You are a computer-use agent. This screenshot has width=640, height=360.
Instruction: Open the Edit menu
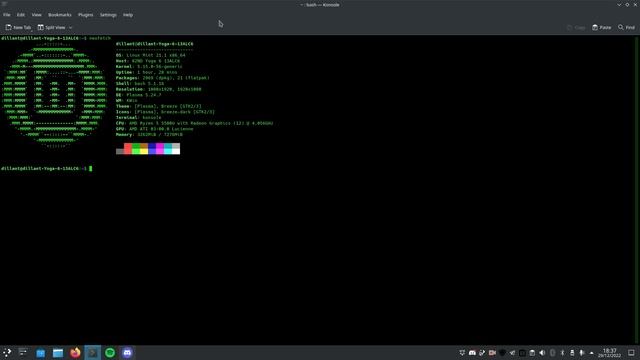click(21, 15)
